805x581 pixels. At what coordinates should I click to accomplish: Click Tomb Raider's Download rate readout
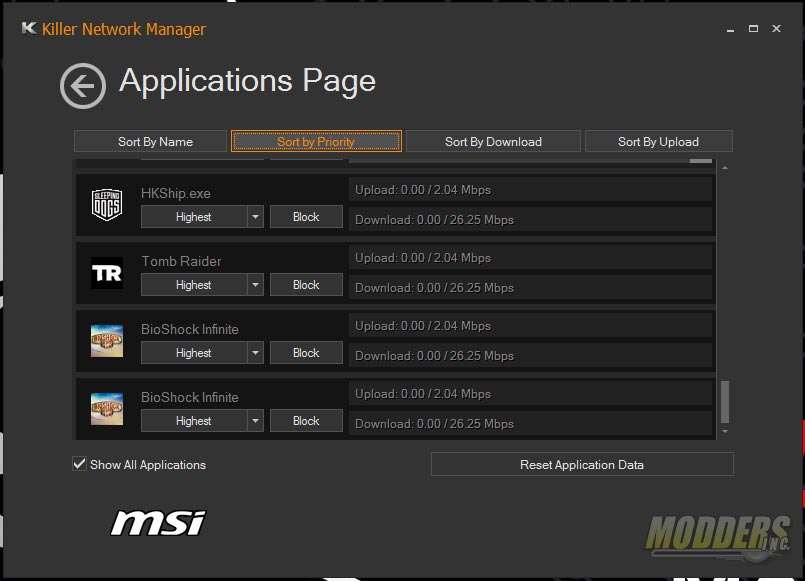(530, 287)
